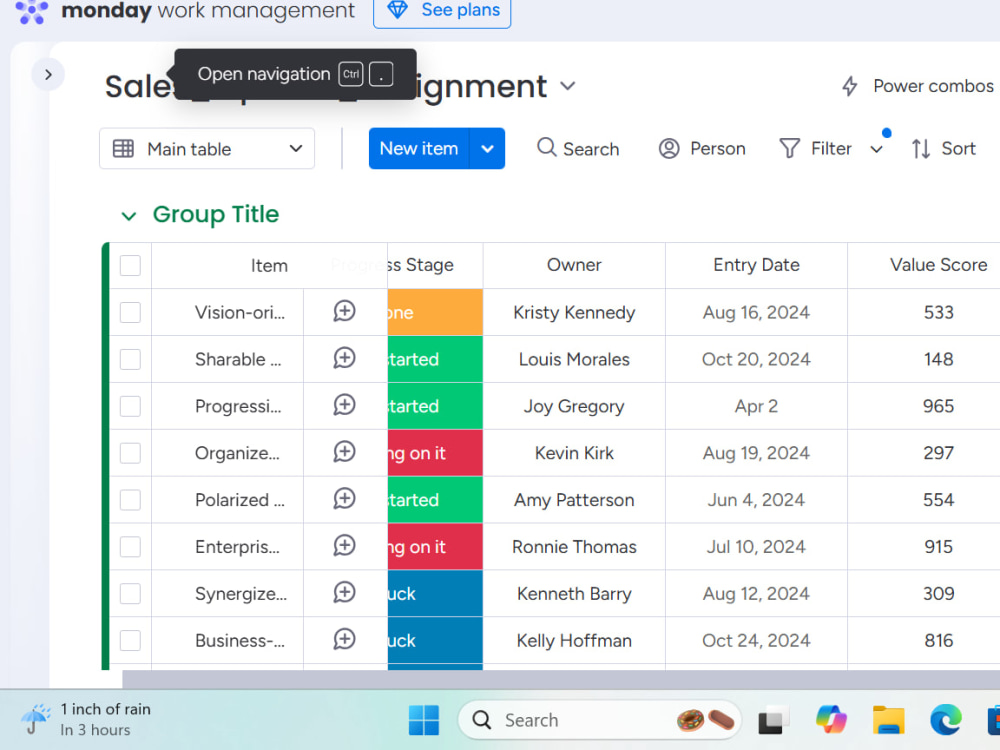Open the board title dropdown chevron

[x=568, y=86]
